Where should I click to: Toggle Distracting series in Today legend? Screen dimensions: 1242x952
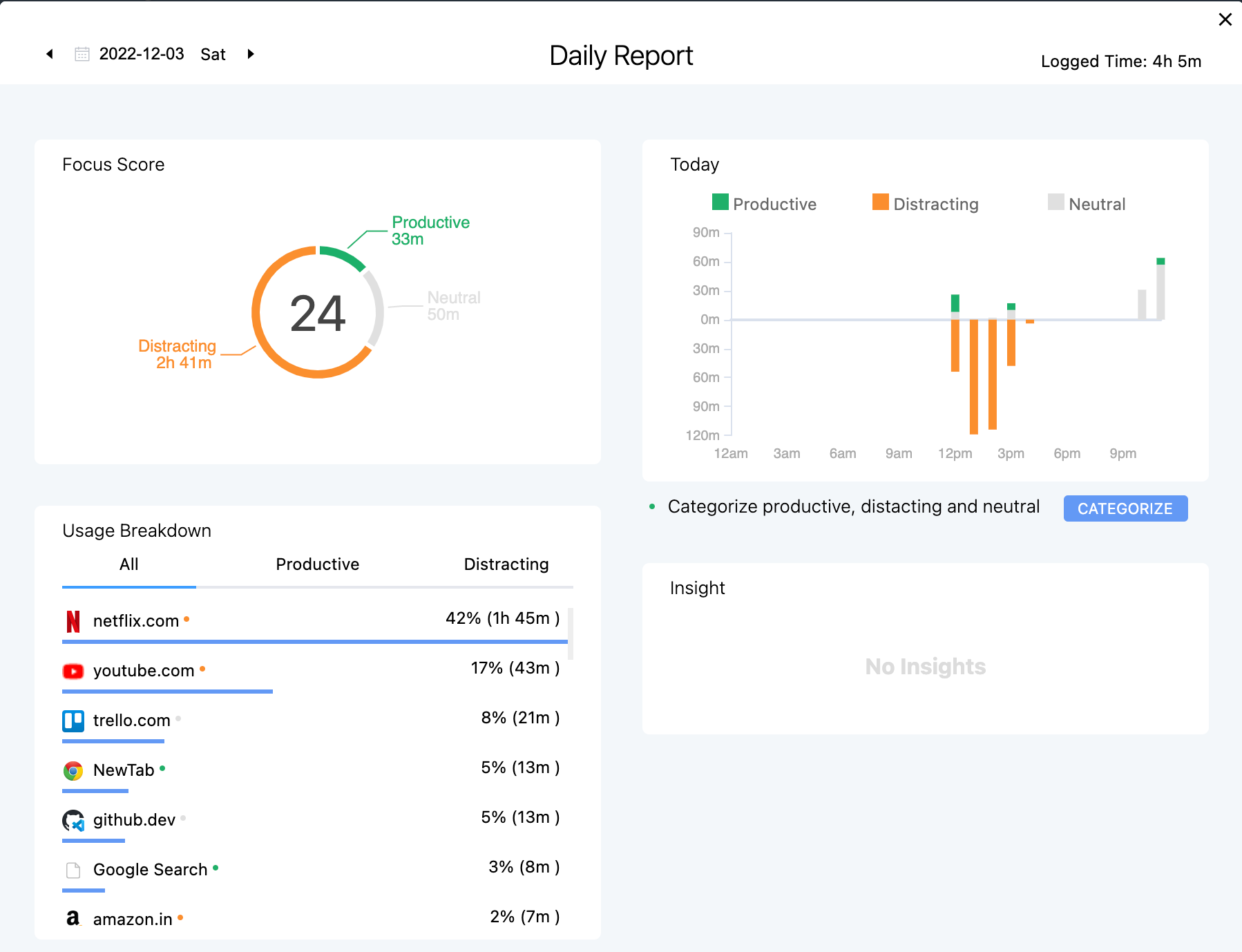[926, 203]
